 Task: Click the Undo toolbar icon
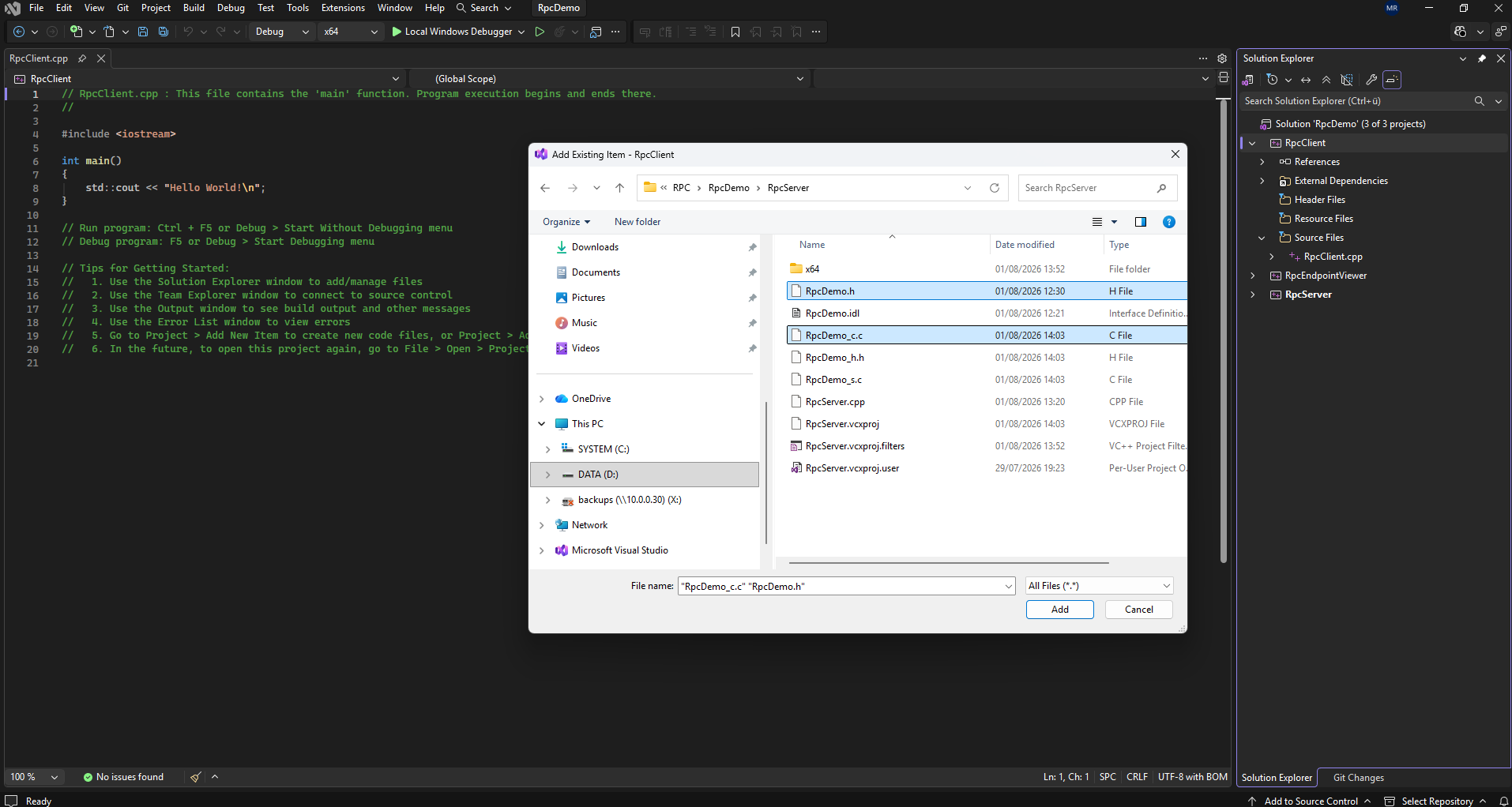pos(188,32)
